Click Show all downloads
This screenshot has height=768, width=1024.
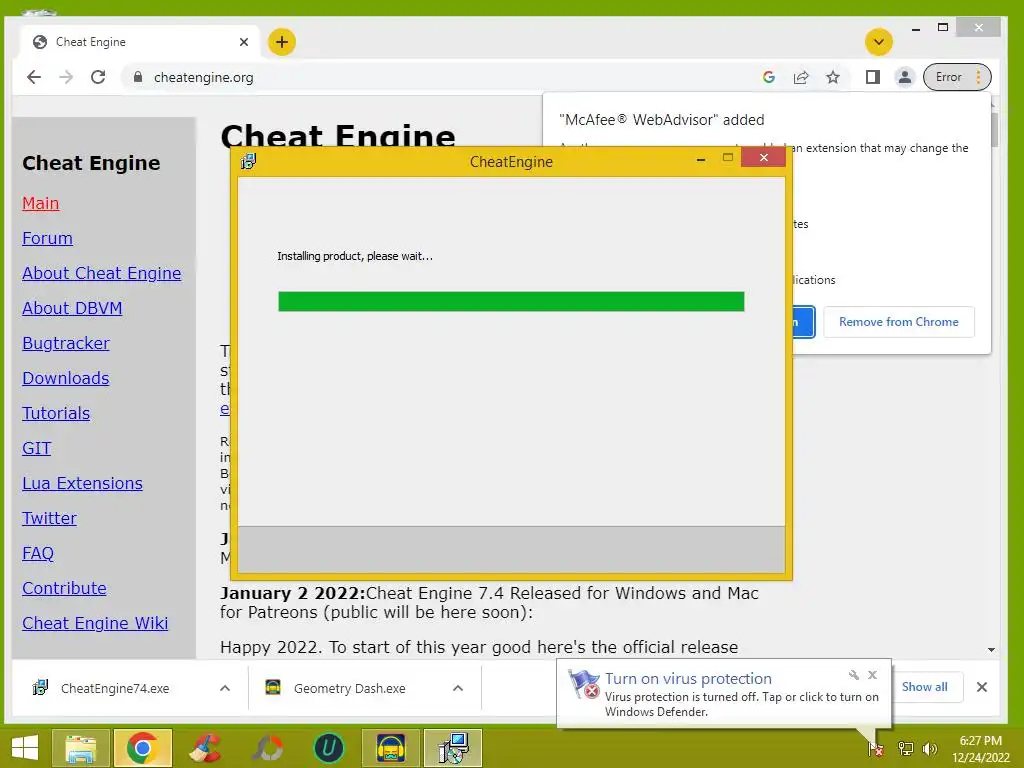[x=924, y=687]
